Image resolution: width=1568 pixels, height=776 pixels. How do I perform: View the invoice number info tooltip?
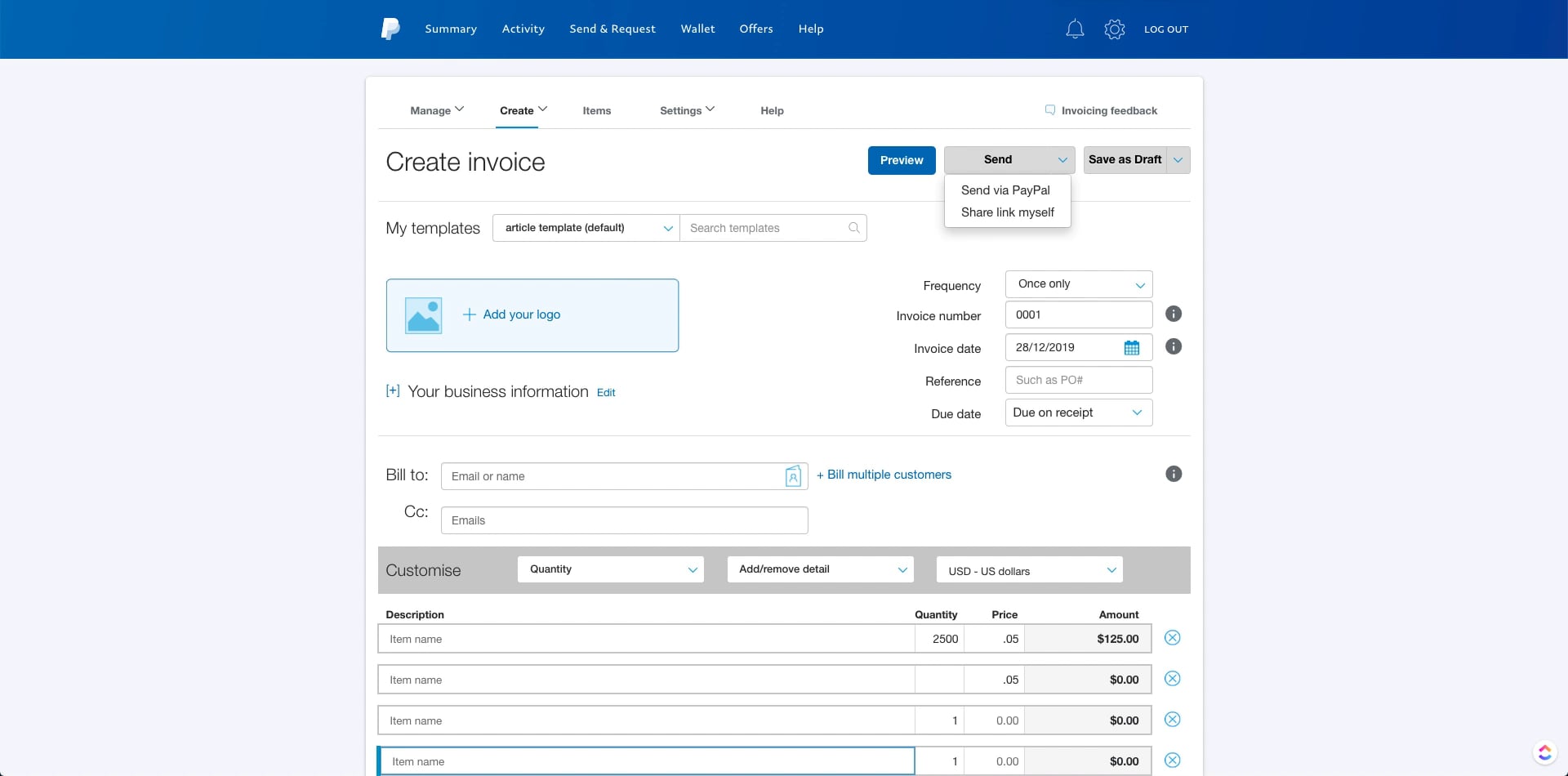click(x=1174, y=314)
